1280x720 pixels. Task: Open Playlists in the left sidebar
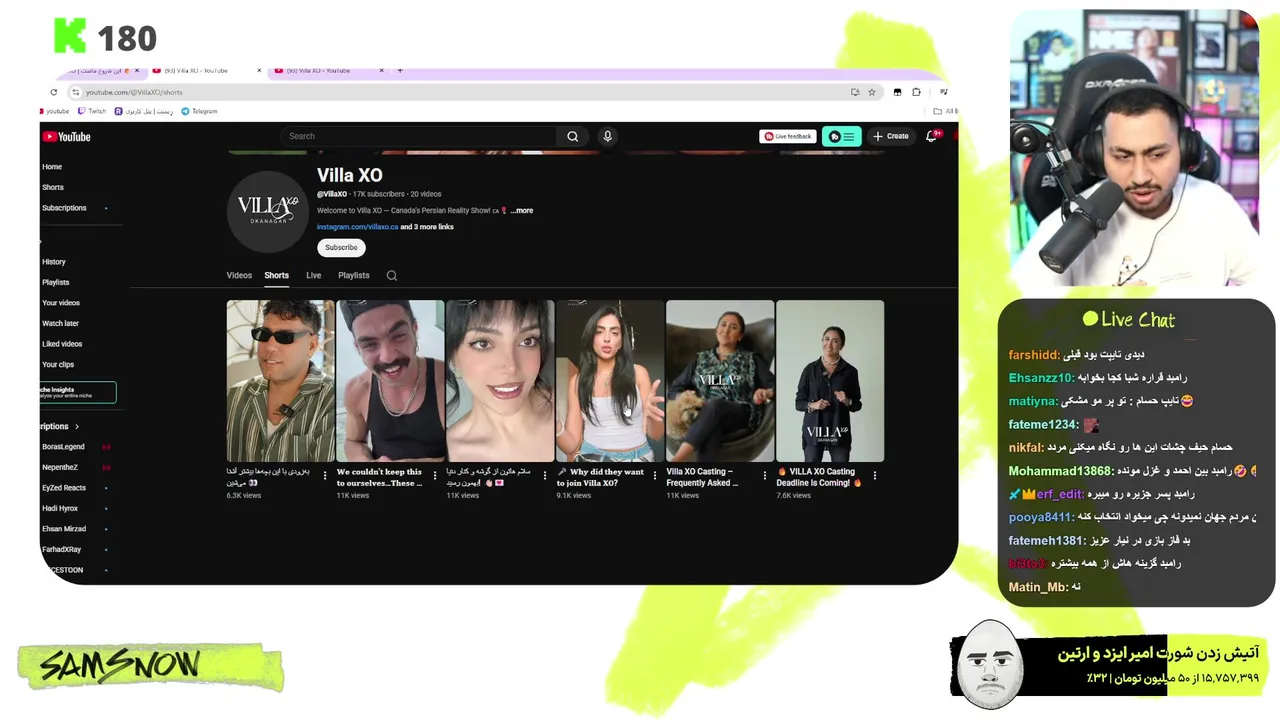click(x=56, y=282)
